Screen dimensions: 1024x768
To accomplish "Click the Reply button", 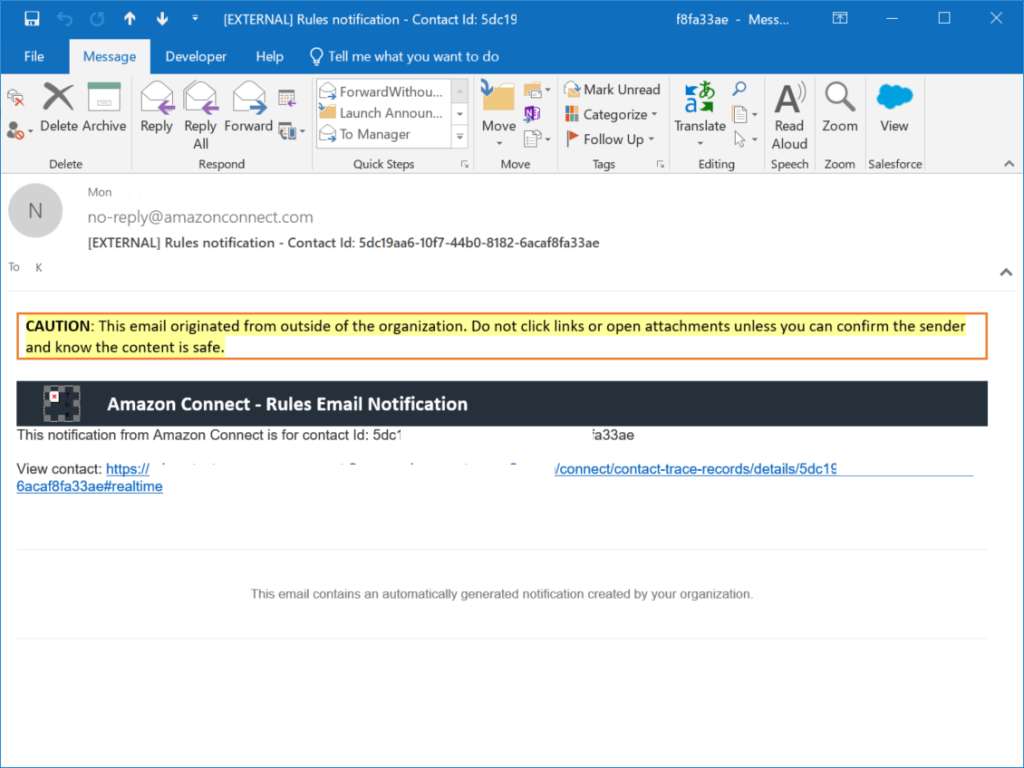I will 157,108.
